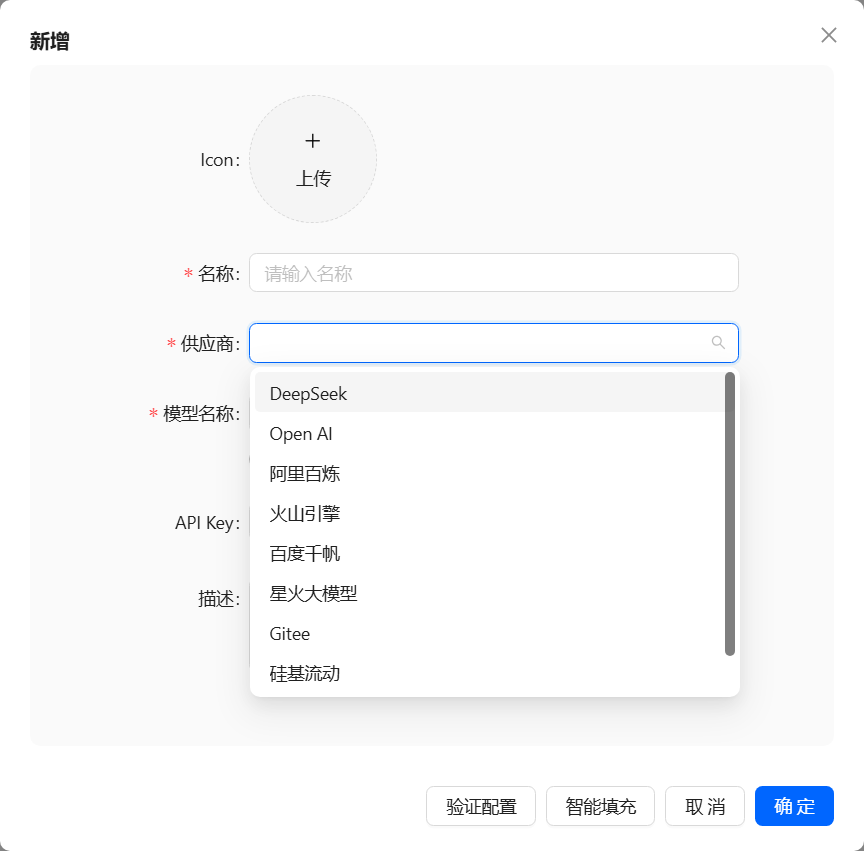This screenshot has width=864, height=851.
Task: Click the 供应商 combo box
Action: click(480, 343)
